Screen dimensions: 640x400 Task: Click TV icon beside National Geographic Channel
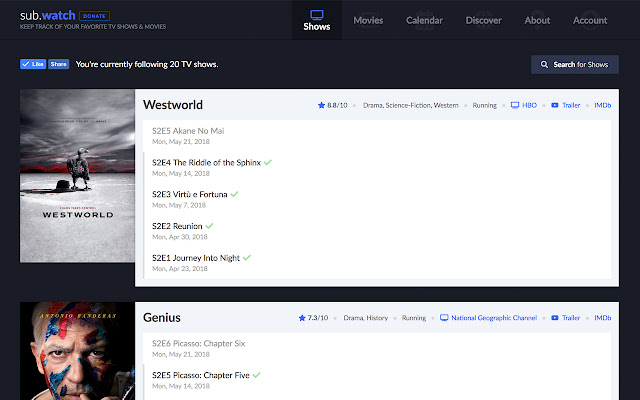444,318
